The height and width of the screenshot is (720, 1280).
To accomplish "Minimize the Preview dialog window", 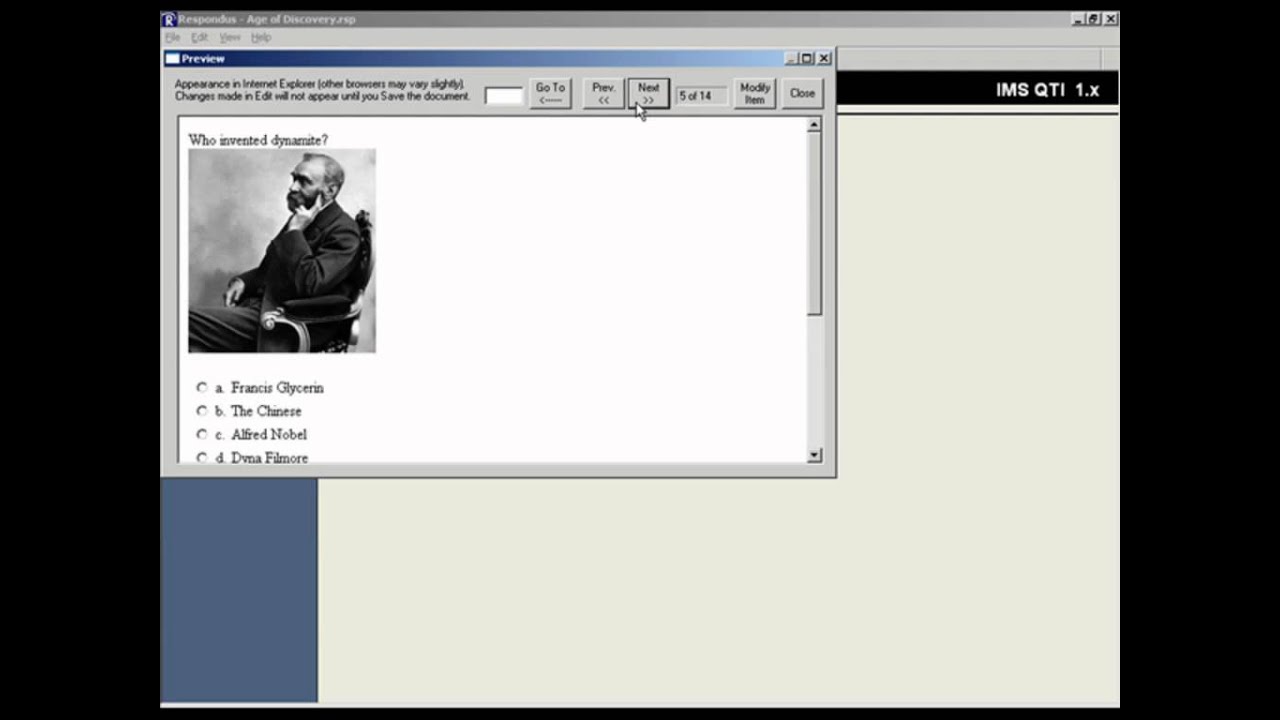I will (790, 59).
